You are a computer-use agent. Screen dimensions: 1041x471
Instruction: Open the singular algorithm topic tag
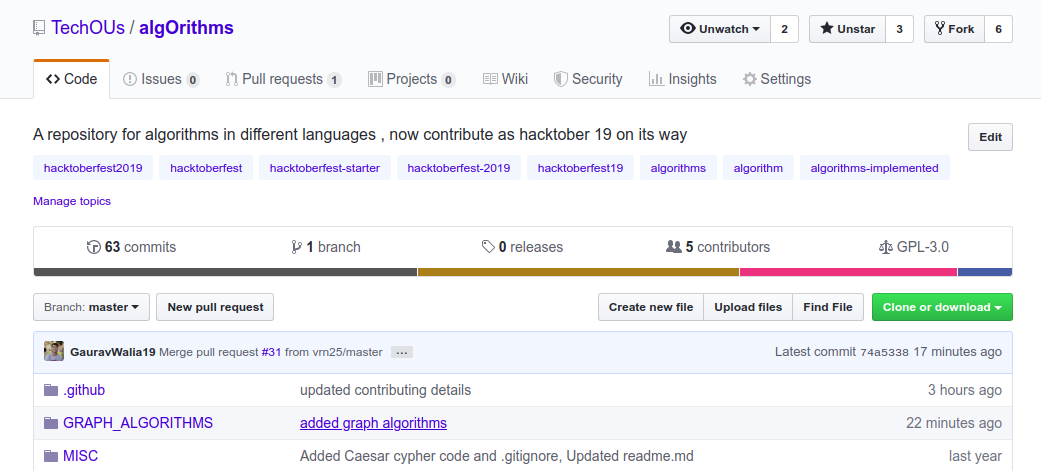758,168
